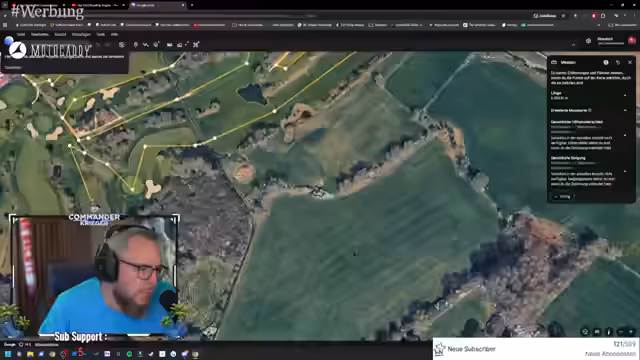Image resolution: width=640 pixels, height=360 pixels.
Task: Open the help info icon in Messen panel
Action: point(606,62)
